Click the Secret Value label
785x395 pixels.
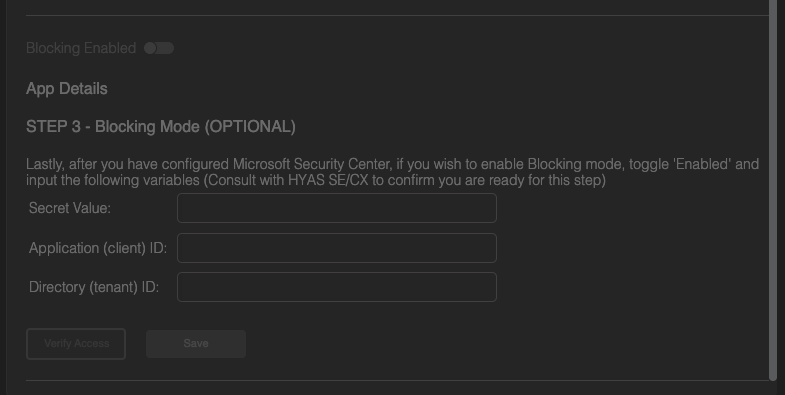(x=70, y=208)
